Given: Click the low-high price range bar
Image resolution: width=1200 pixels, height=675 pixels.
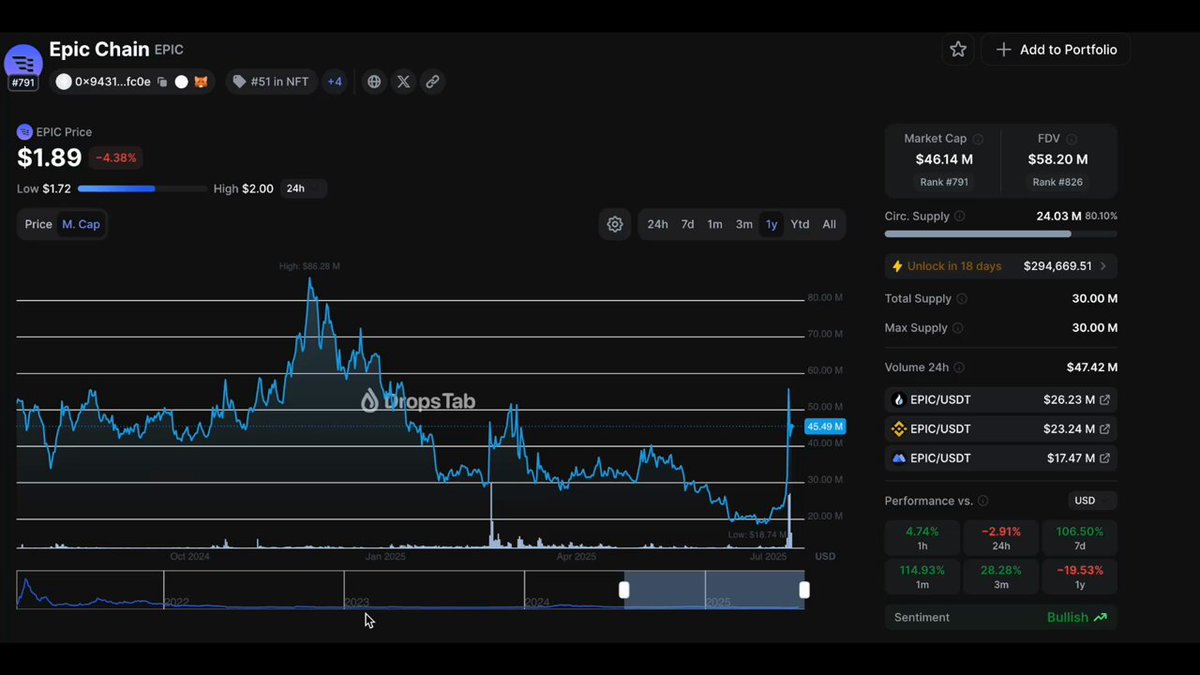Looking at the screenshot, I should [142, 189].
